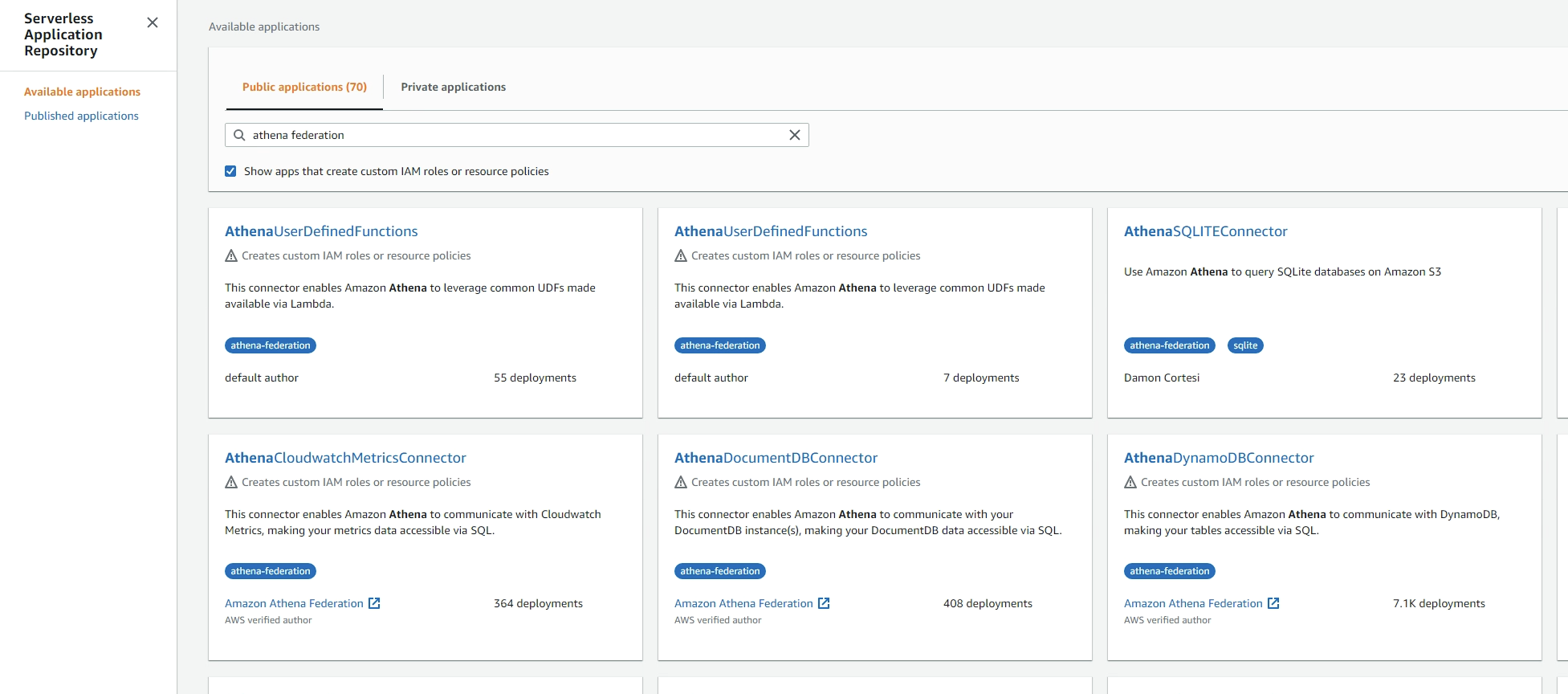Go to Available applications in sidebar
The width and height of the screenshot is (1568, 694).
click(82, 92)
